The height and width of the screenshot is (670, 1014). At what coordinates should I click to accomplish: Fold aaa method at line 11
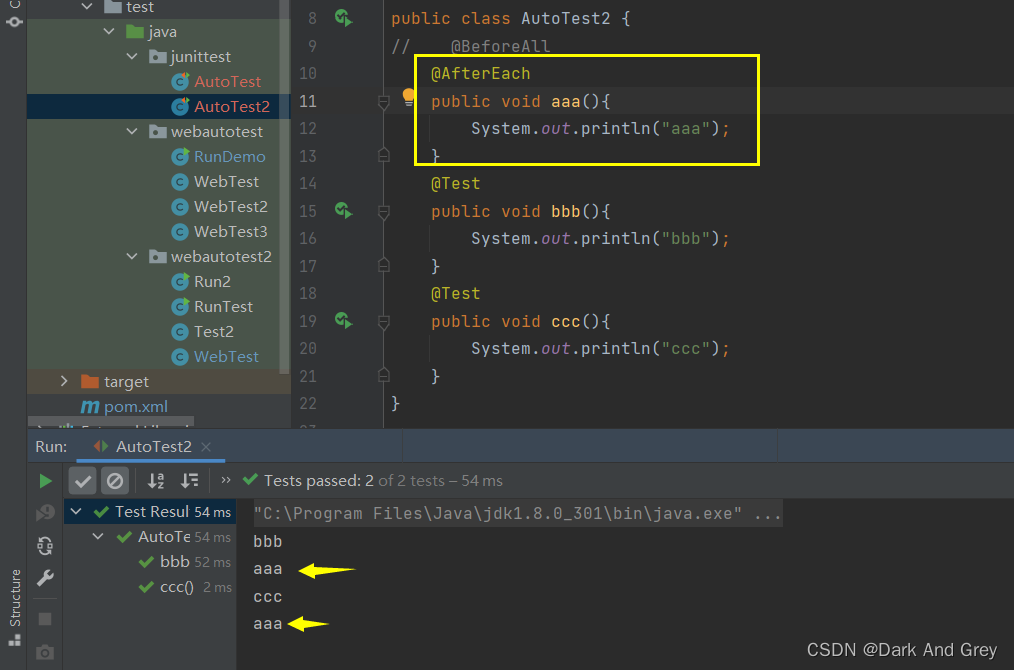coord(383,102)
